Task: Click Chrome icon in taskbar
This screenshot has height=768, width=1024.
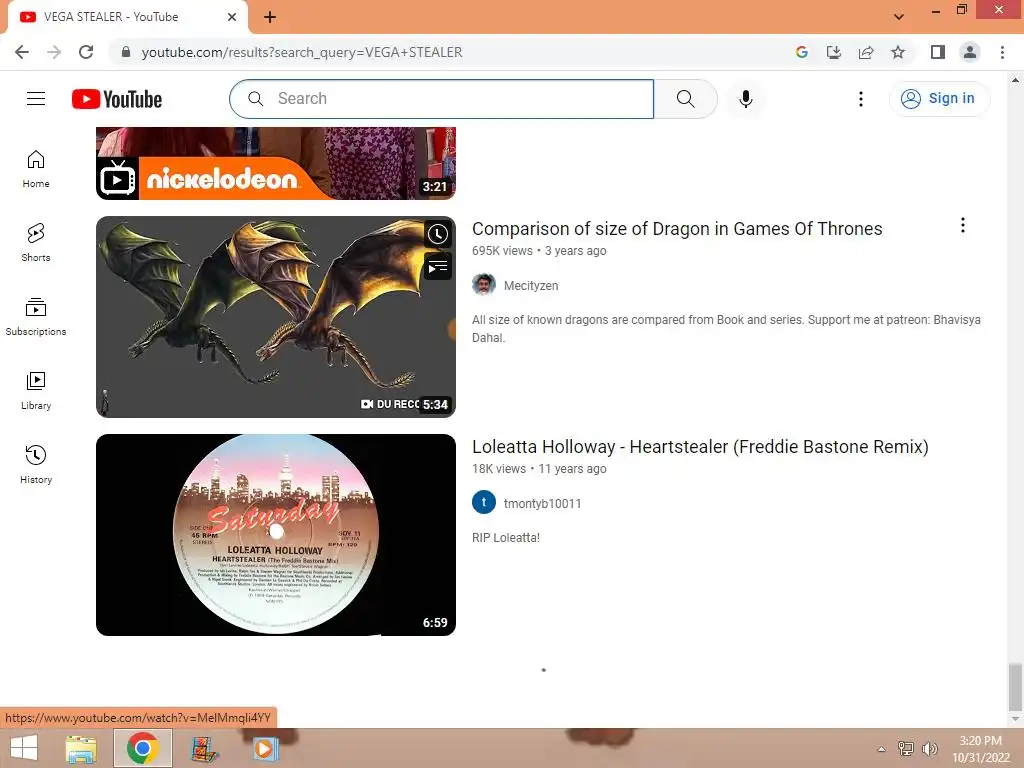Action: (143, 748)
